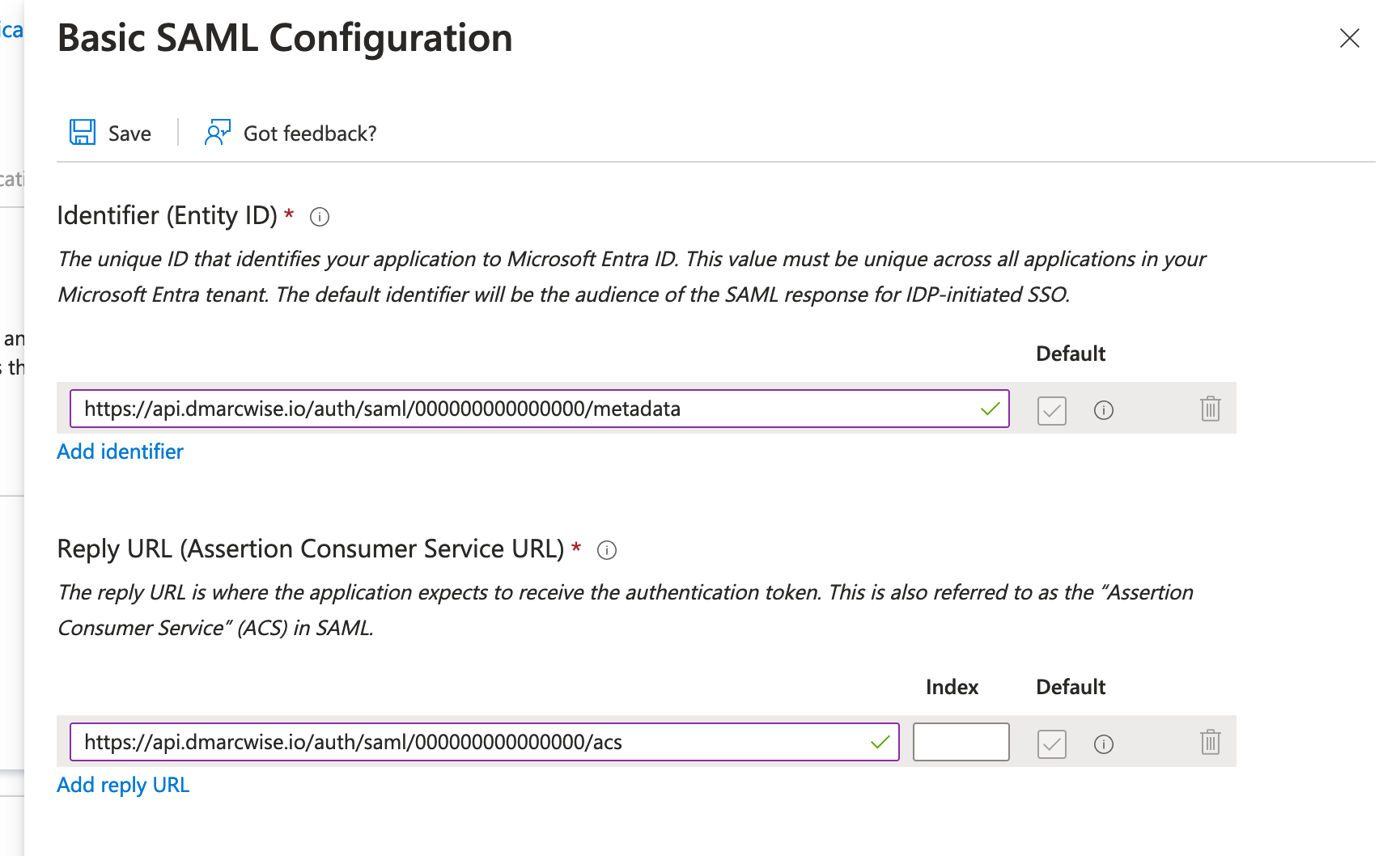1400x856 pixels.
Task: Click the info icon next to identifier Default checkbox
Action: 1104,410
